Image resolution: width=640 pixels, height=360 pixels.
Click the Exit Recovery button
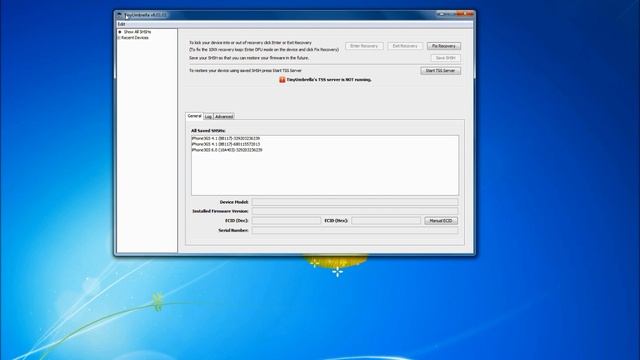405,46
